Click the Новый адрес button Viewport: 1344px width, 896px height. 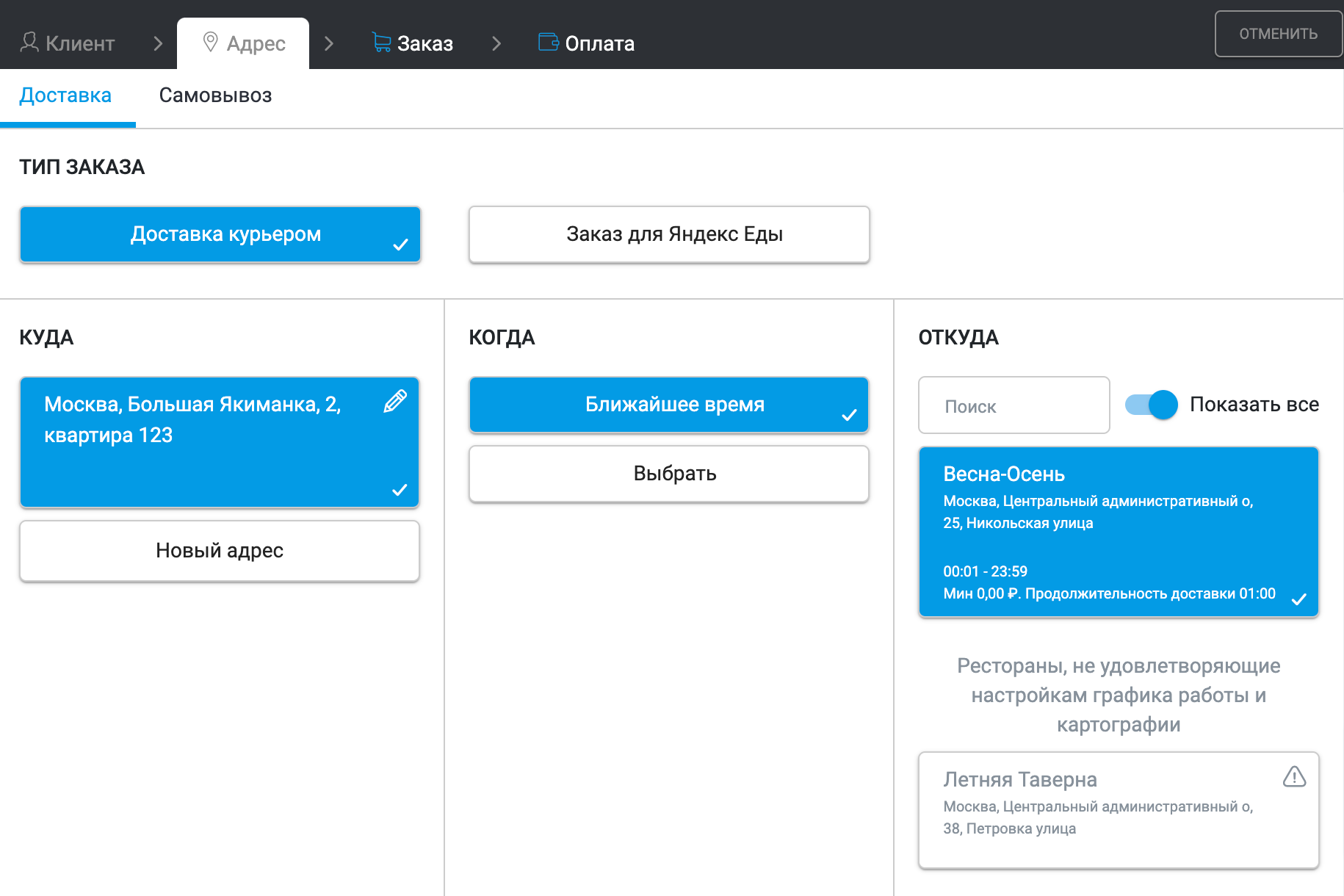[220, 551]
